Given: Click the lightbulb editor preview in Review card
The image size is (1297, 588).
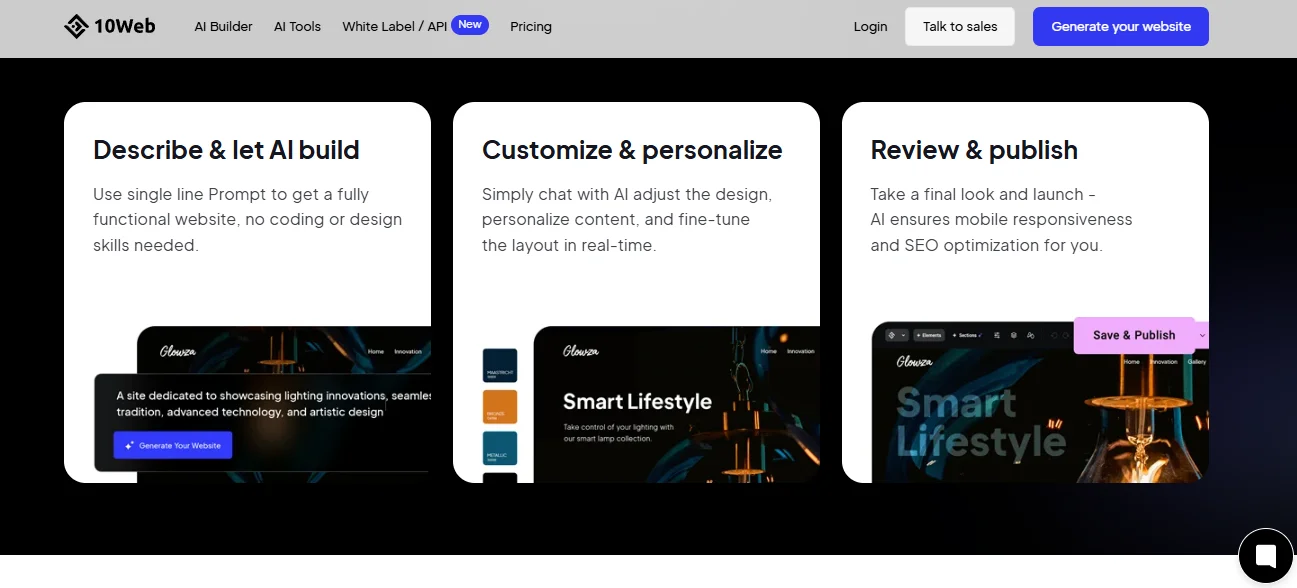Looking at the screenshot, I should coord(1040,402).
